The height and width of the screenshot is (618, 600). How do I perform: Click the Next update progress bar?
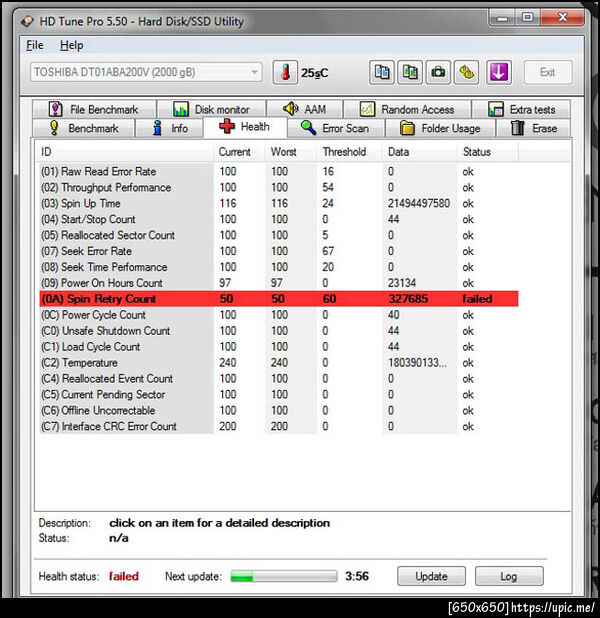coord(284,576)
